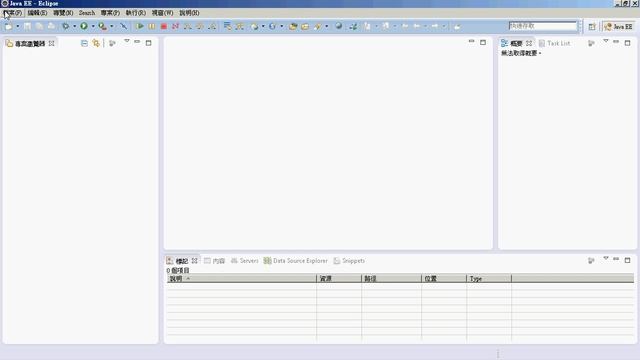Expand the External Tools dropdown arrow
The height and width of the screenshot is (360, 640).
111,27
